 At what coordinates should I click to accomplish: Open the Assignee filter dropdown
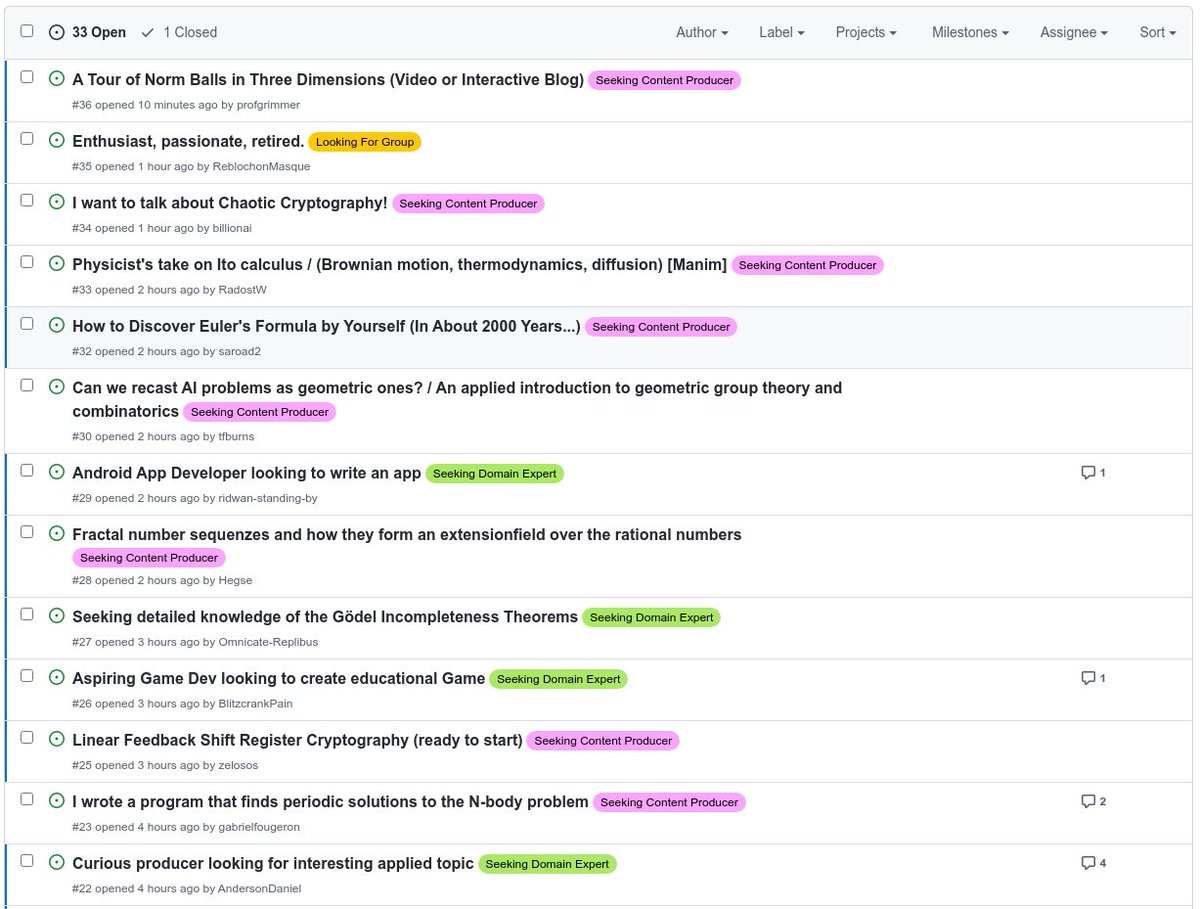1074,32
